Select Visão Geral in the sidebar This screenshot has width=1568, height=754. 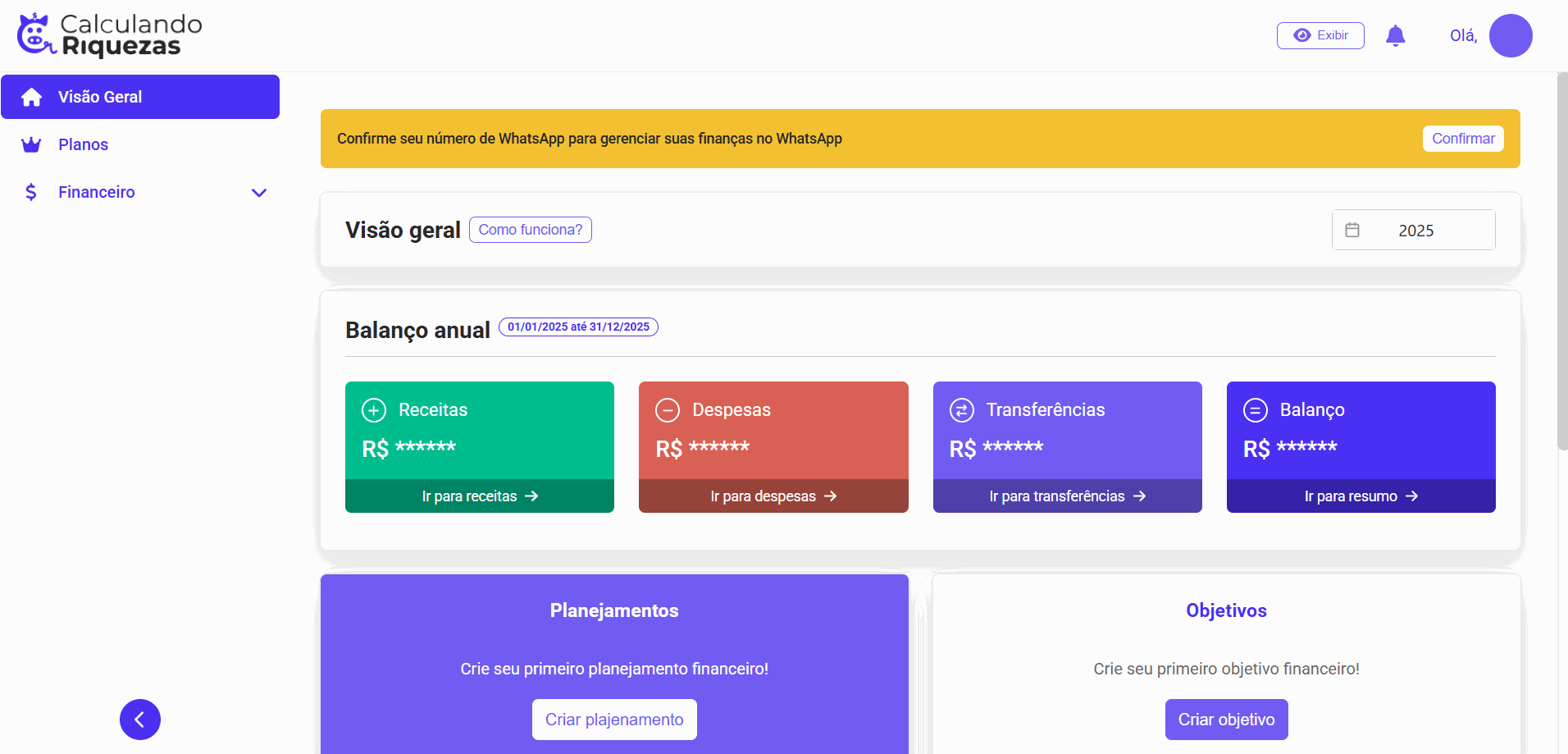[x=140, y=97]
